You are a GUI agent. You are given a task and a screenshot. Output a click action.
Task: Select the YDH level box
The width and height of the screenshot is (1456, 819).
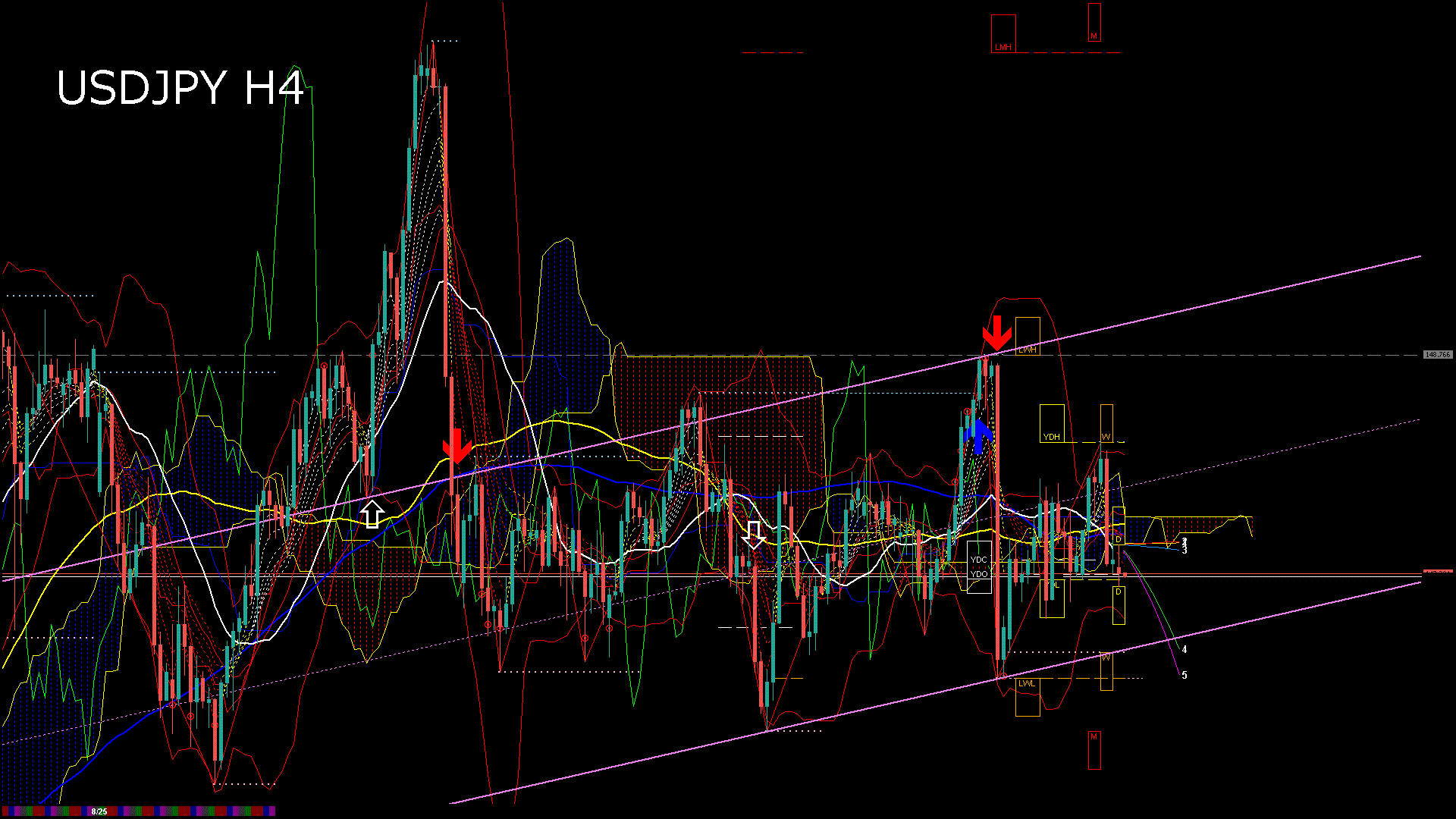click(x=1052, y=423)
